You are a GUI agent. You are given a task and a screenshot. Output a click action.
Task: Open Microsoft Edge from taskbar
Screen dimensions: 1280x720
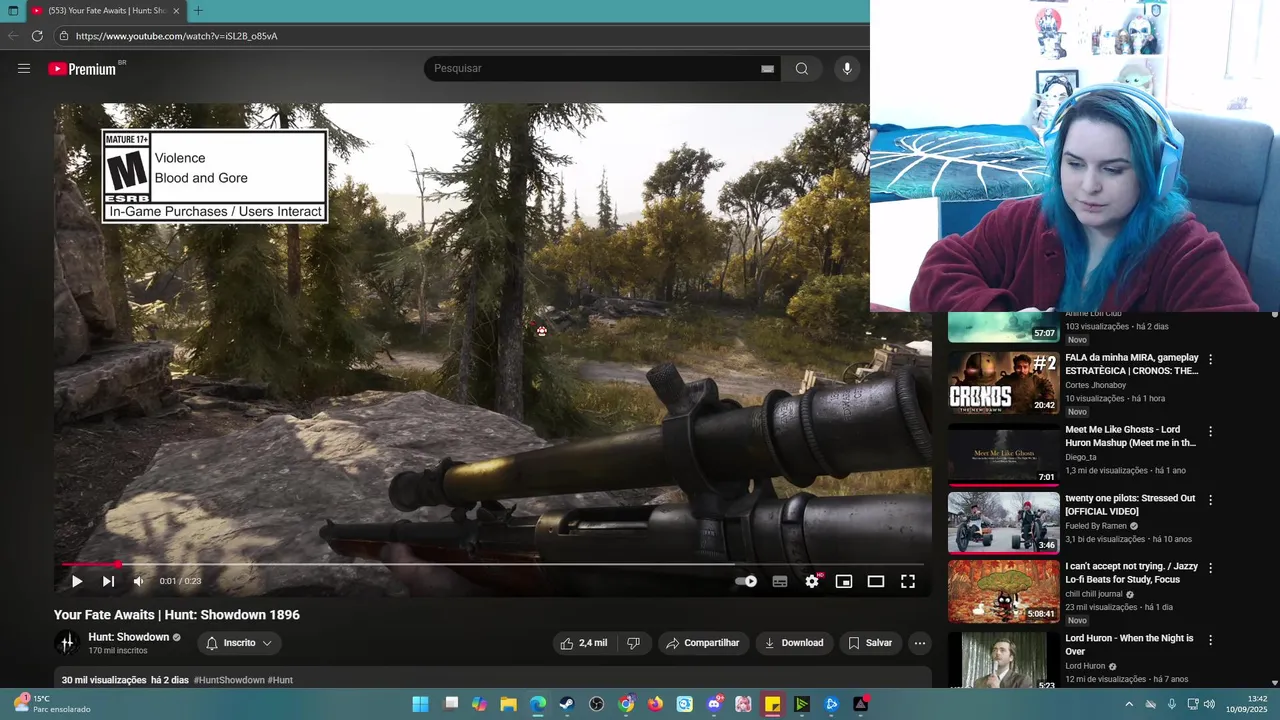[538, 704]
